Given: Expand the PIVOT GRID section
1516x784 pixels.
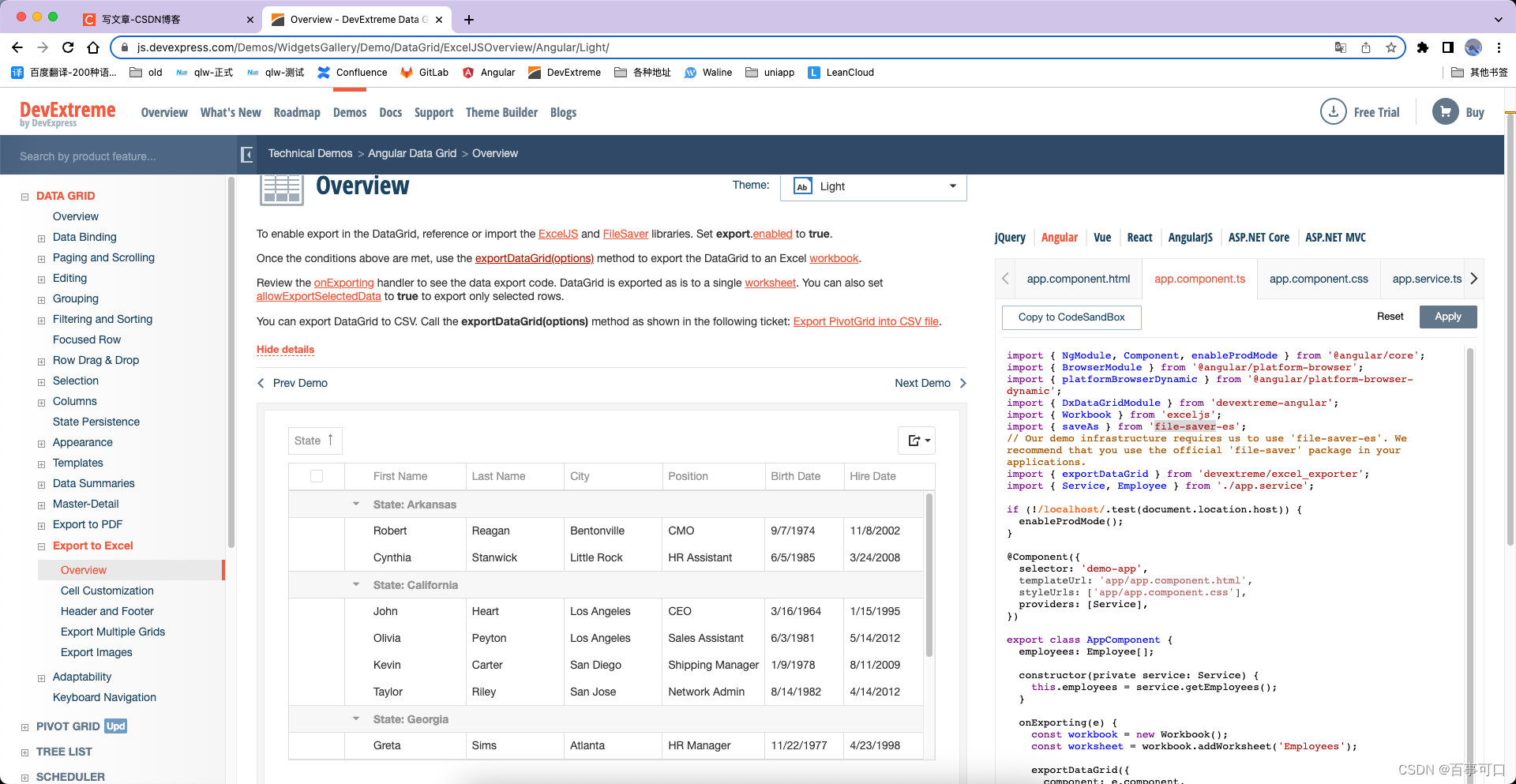Looking at the screenshot, I should (x=25, y=727).
